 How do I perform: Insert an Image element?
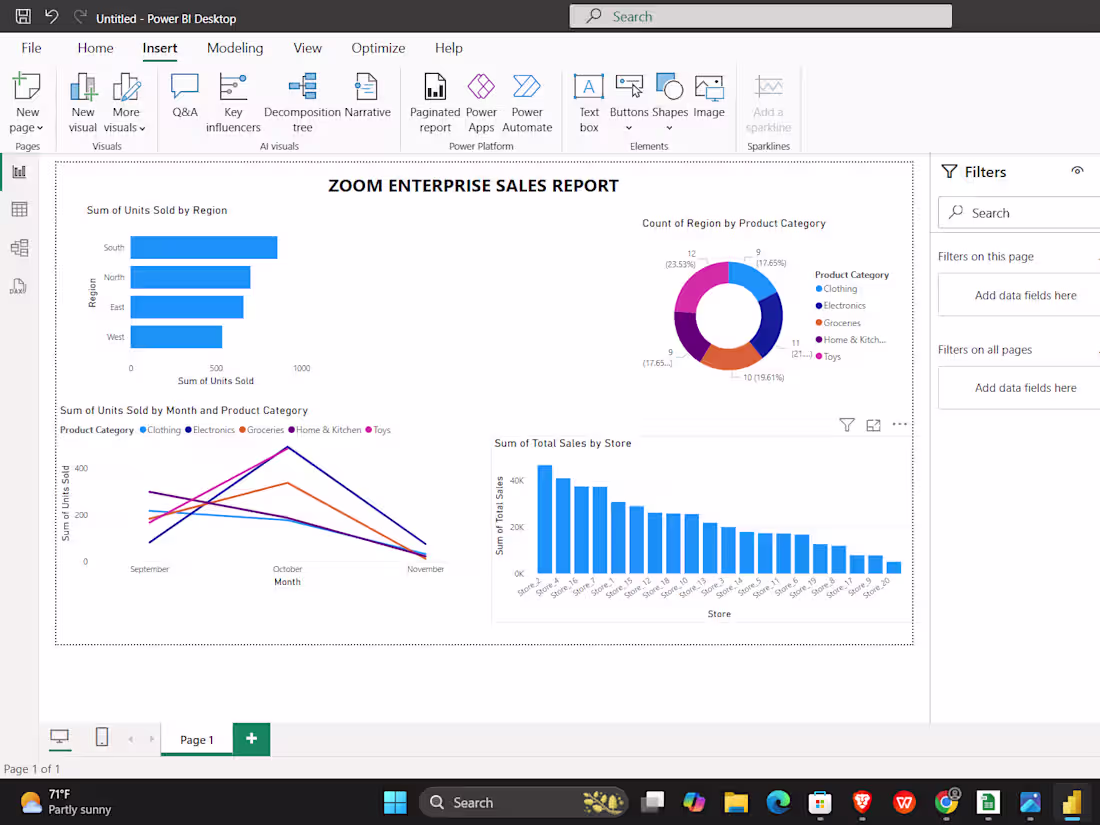point(709,100)
